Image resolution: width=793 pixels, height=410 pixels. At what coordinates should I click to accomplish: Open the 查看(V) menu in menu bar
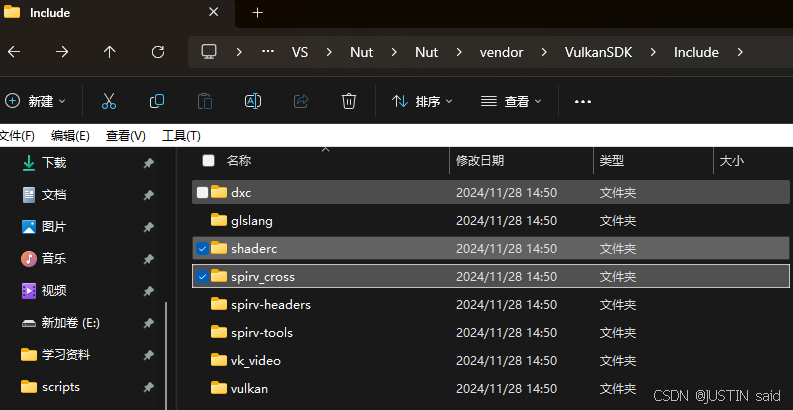pyautogui.click(x=125, y=135)
